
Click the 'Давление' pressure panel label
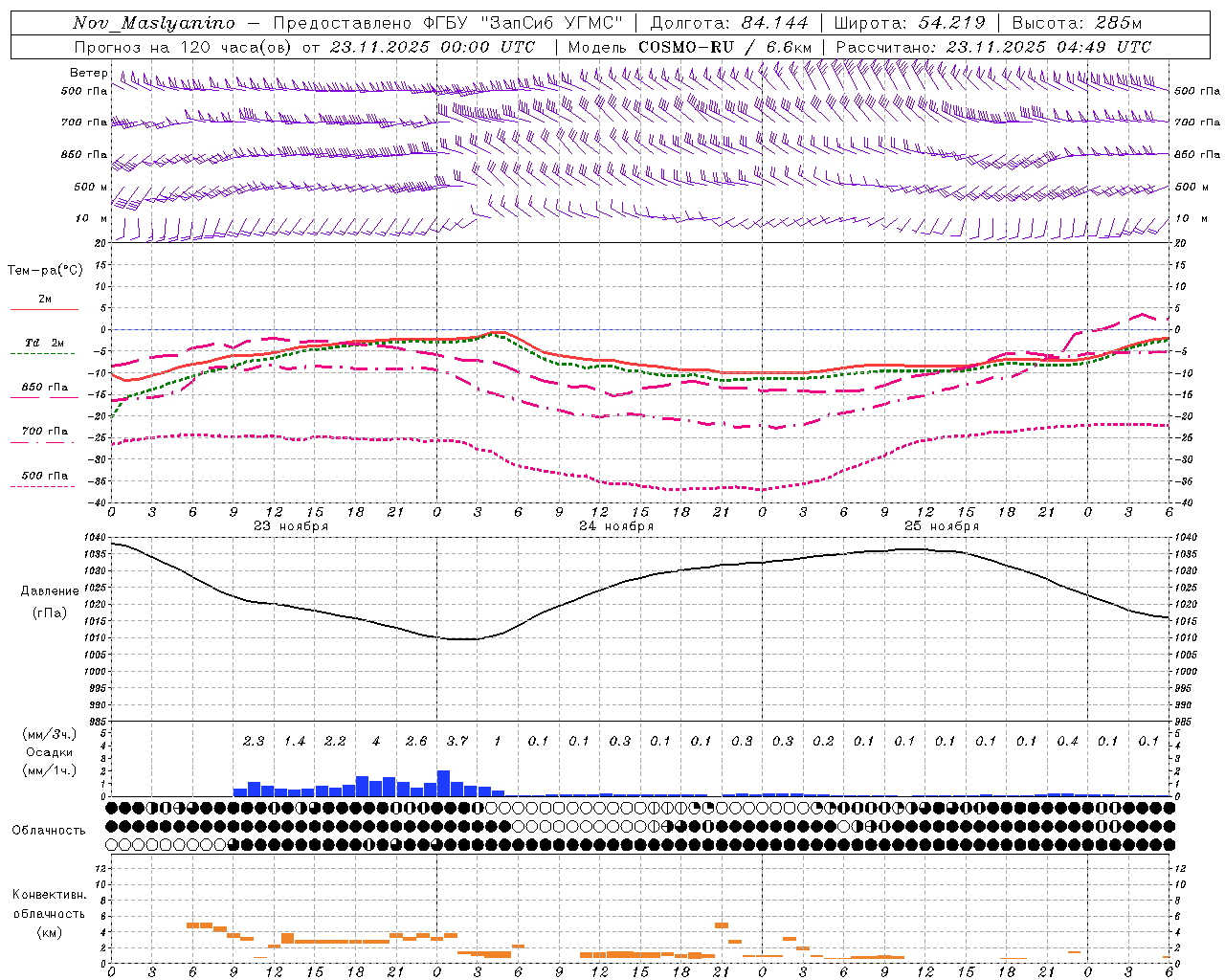coord(50,591)
